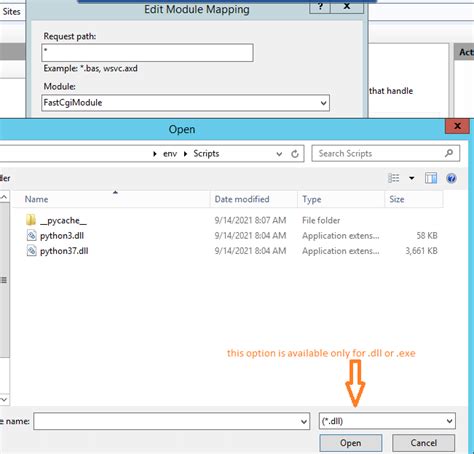Show the preview pane icon
Viewport: 474px width, 454px height.
click(x=431, y=178)
